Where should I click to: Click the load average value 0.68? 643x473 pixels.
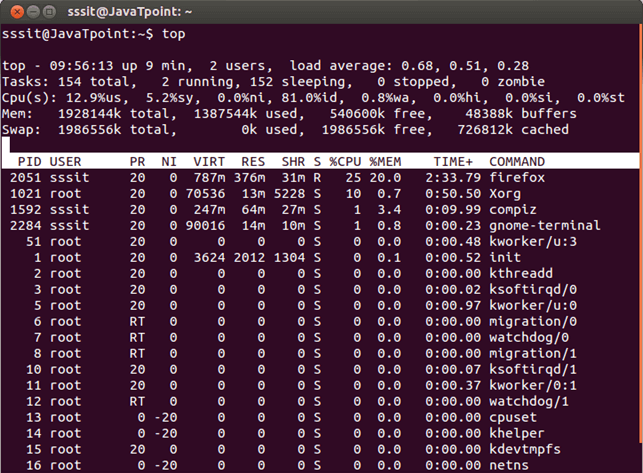point(419,66)
